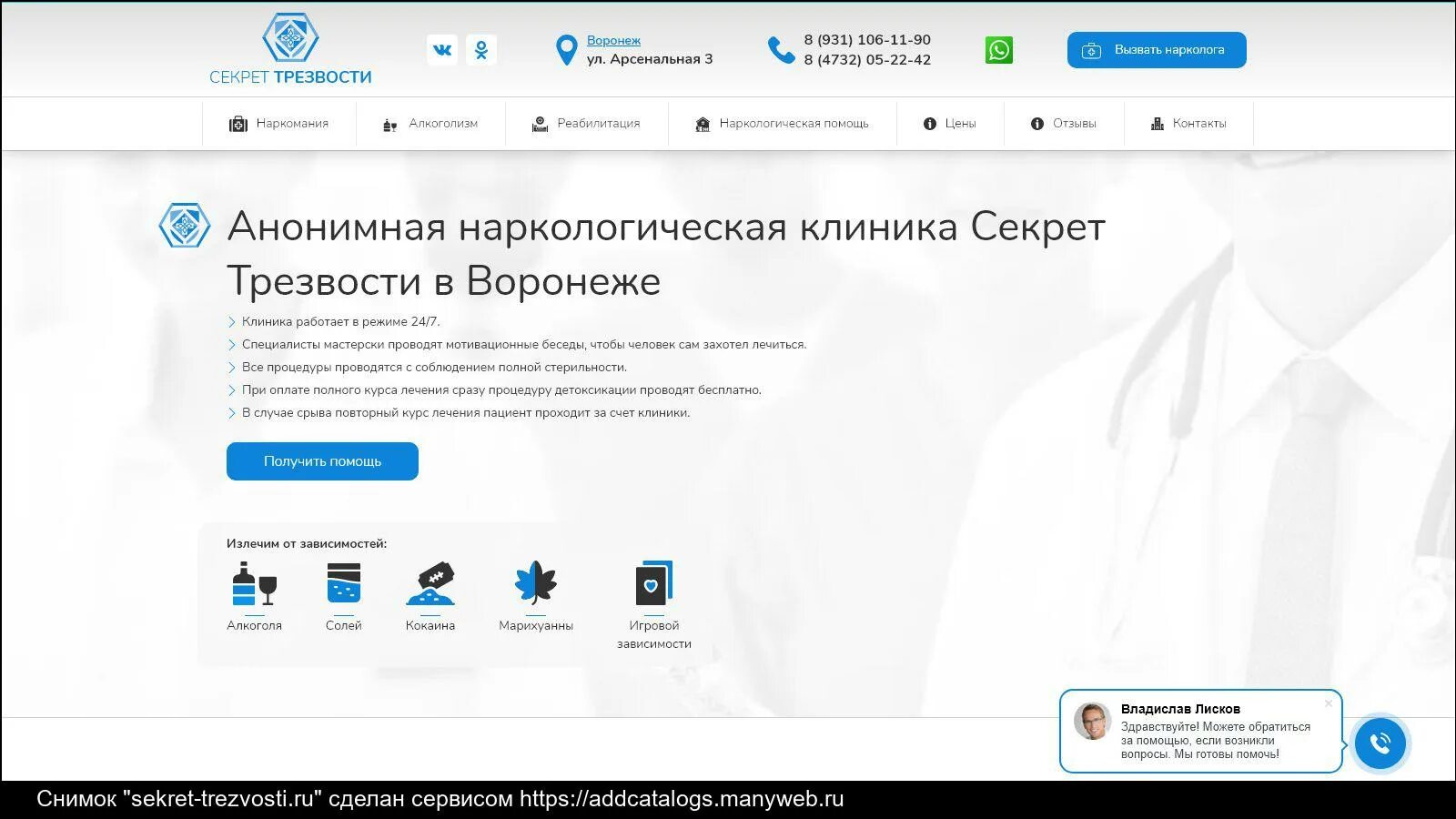Go to the Контакты menu item
1456x819 pixels.
tap(1188, 124)
